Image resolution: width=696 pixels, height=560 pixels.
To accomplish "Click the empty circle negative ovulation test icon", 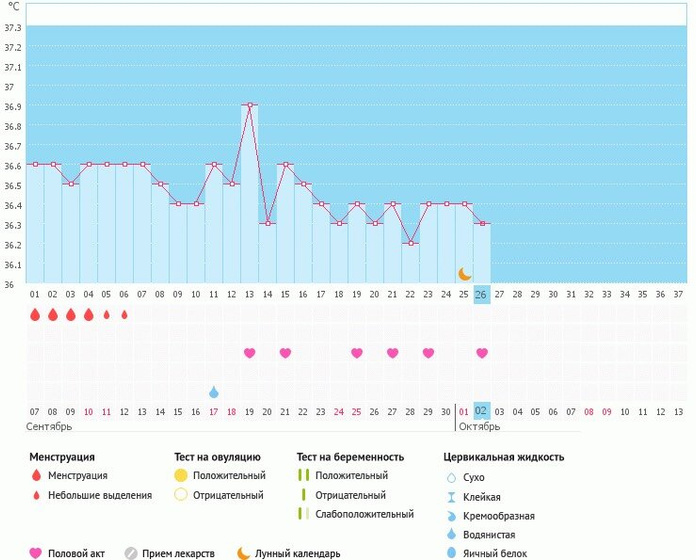I will click(x=180, y=495).
